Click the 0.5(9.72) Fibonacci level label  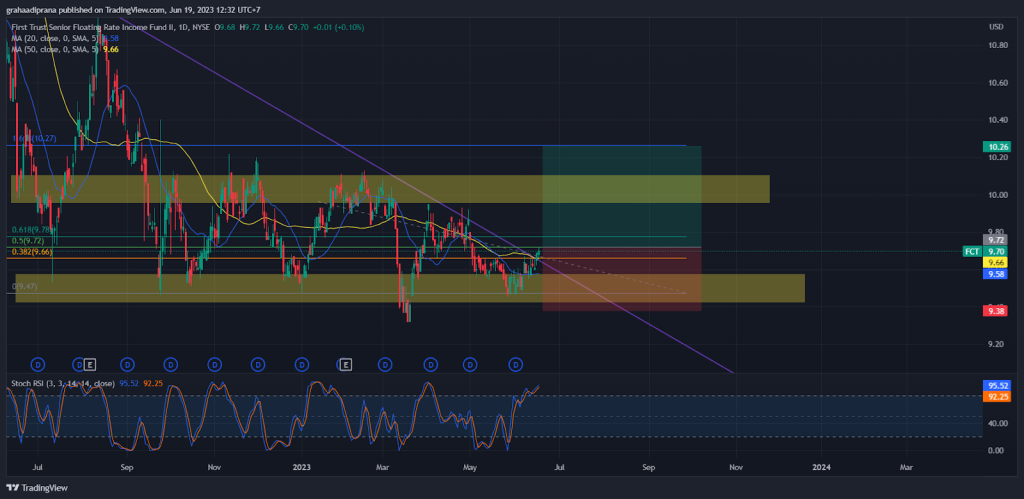[x=29, y=241]
